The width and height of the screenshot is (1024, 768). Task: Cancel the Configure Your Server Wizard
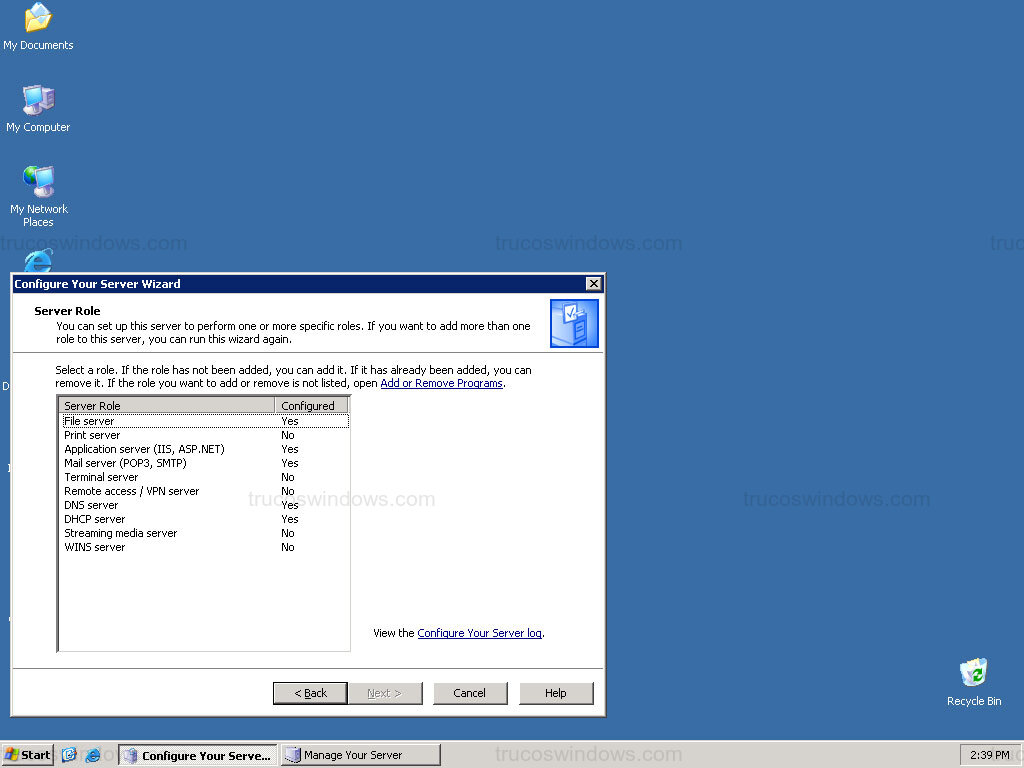469,693
